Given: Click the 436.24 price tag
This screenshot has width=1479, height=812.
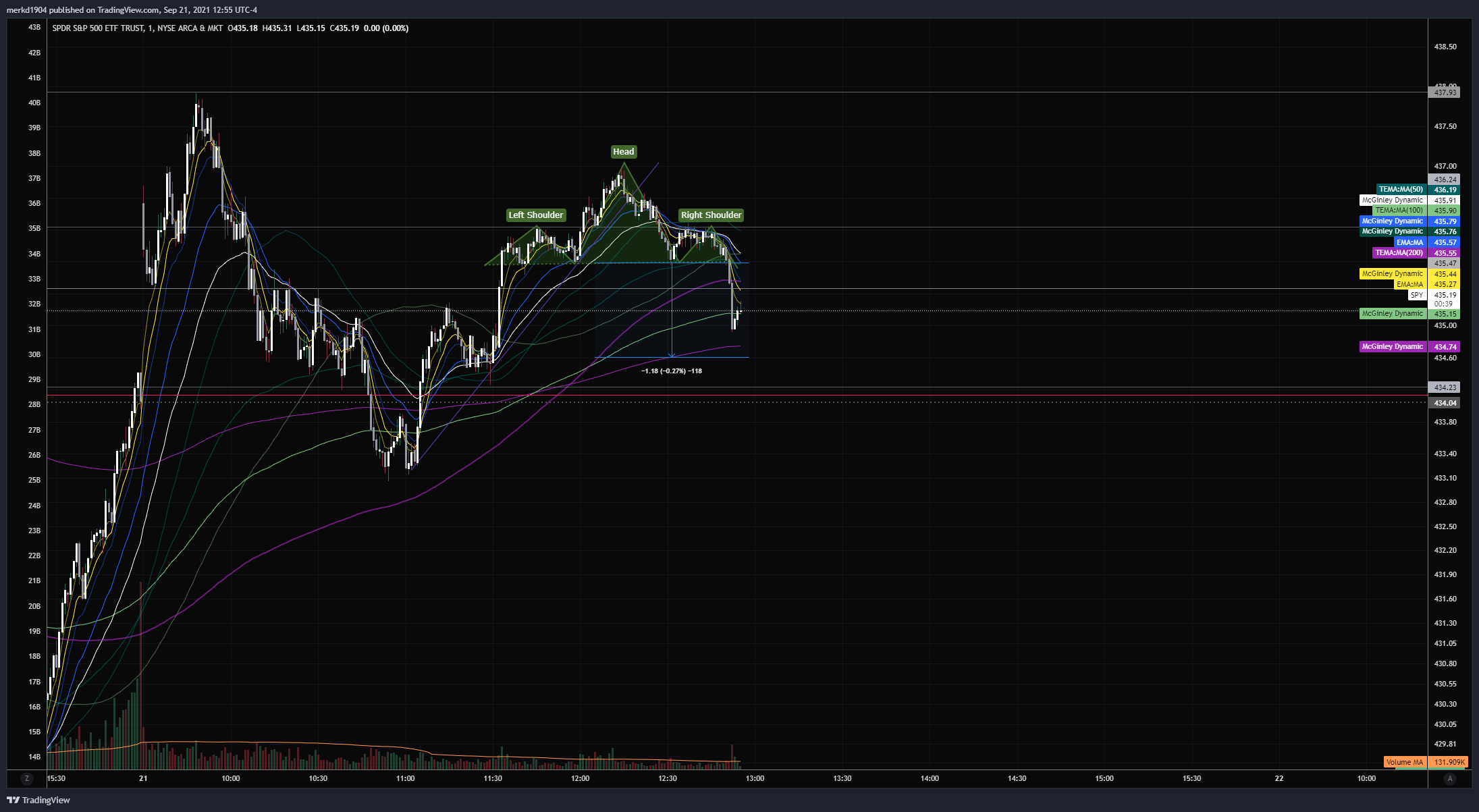Looking at the screenshot, I should (1445, 180).
